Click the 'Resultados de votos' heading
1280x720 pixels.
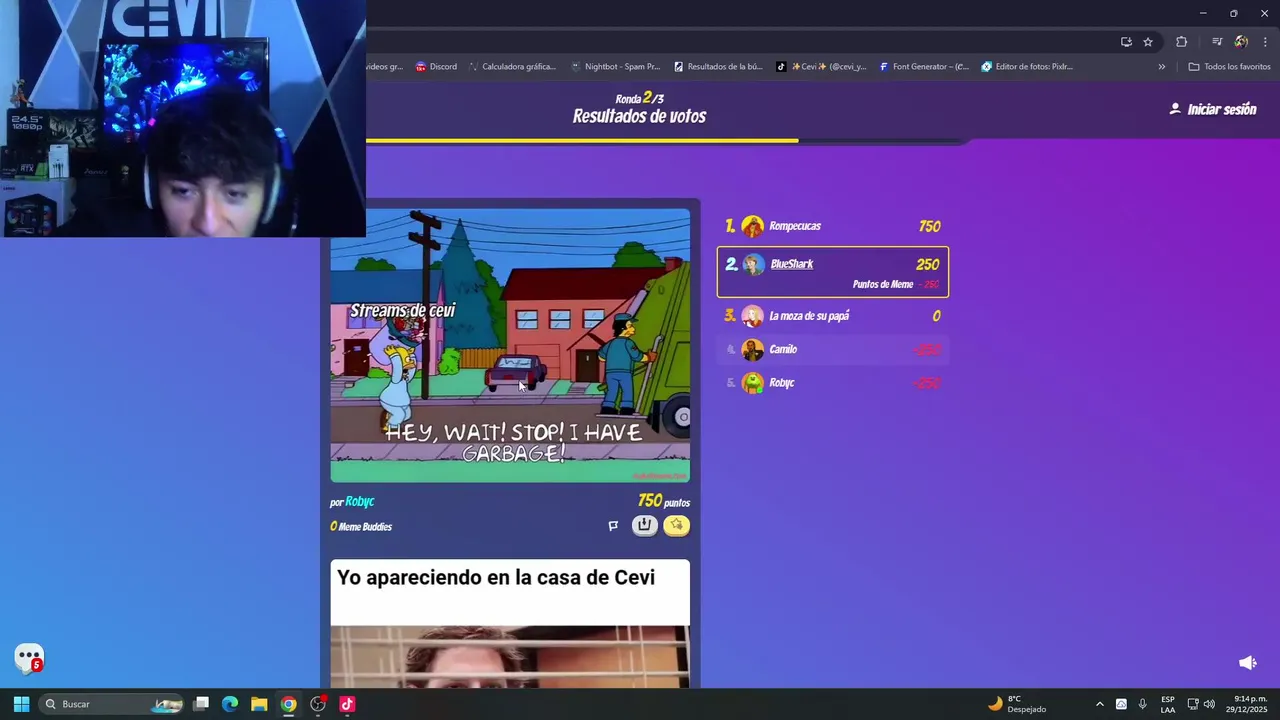coord(639,117)
